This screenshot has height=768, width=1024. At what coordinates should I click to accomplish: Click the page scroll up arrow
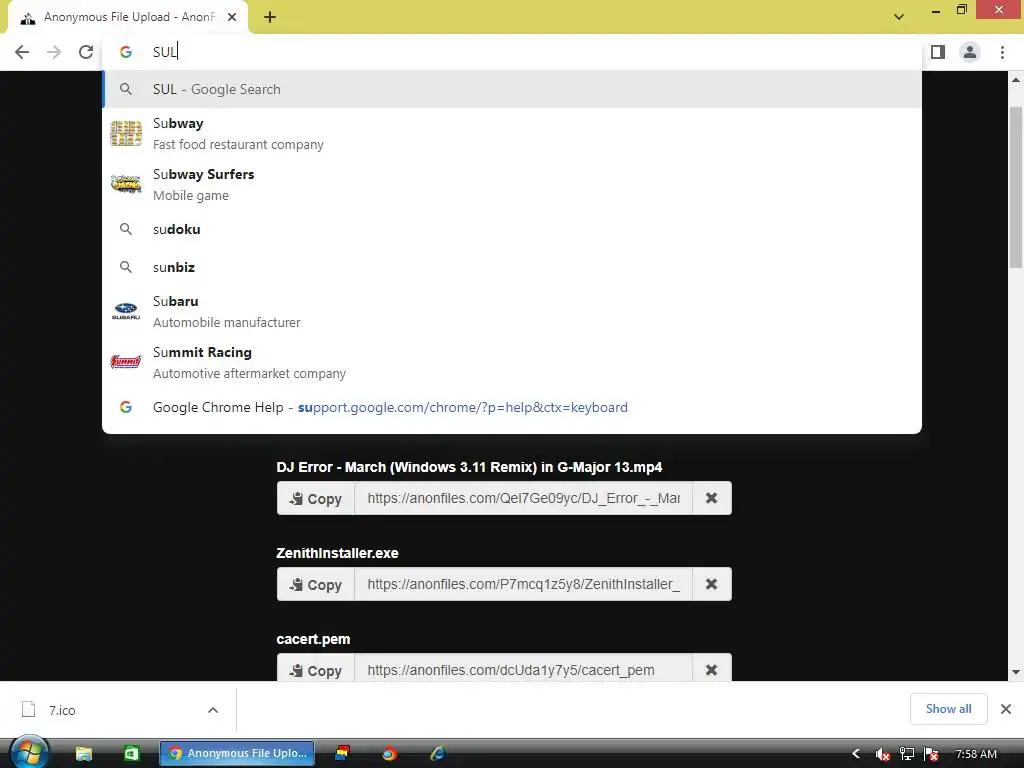pyautogui.click(x=1016, y=80)
